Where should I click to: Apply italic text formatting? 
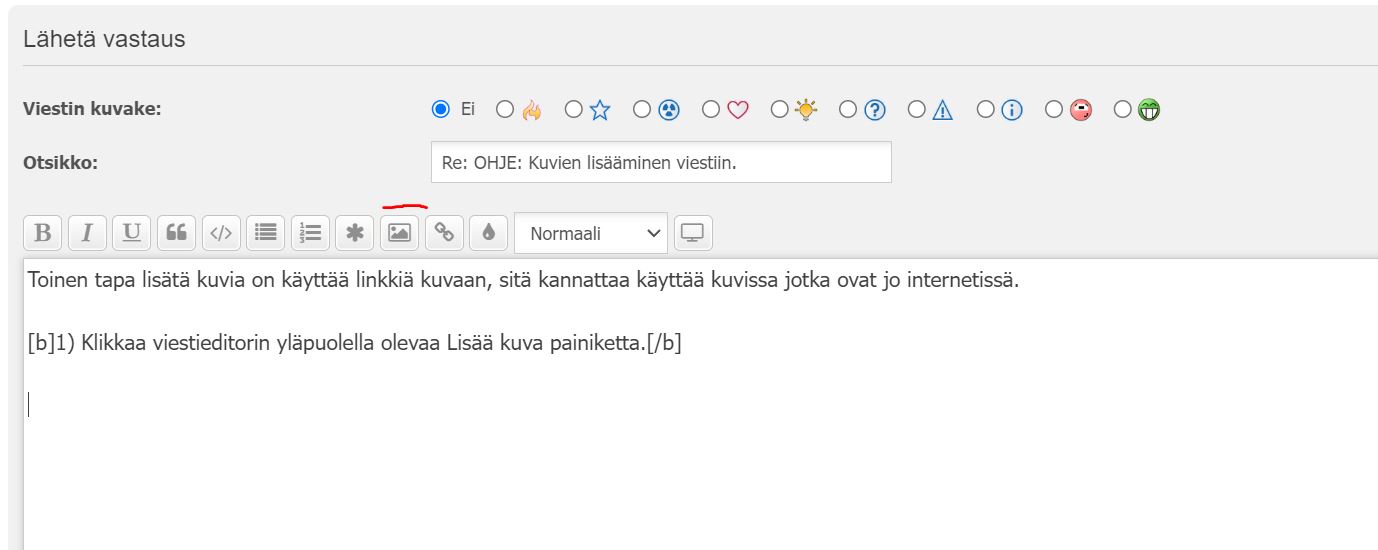pyautogui.click(x=87, y=233)
